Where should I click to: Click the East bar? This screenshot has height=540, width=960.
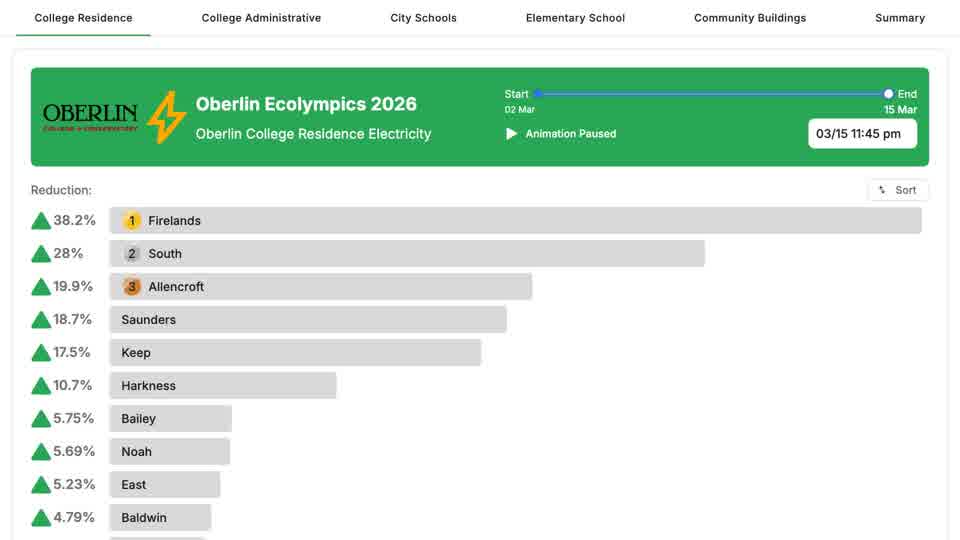[x=165, y=485]
